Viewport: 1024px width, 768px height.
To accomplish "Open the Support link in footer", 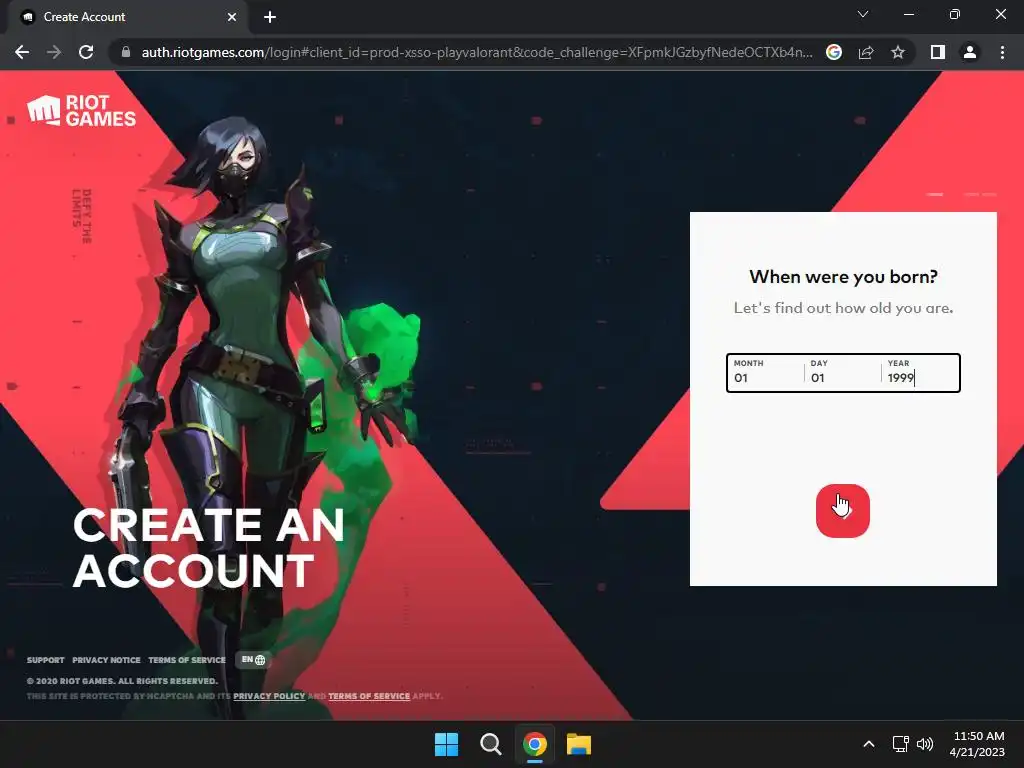I will [46, 660].
